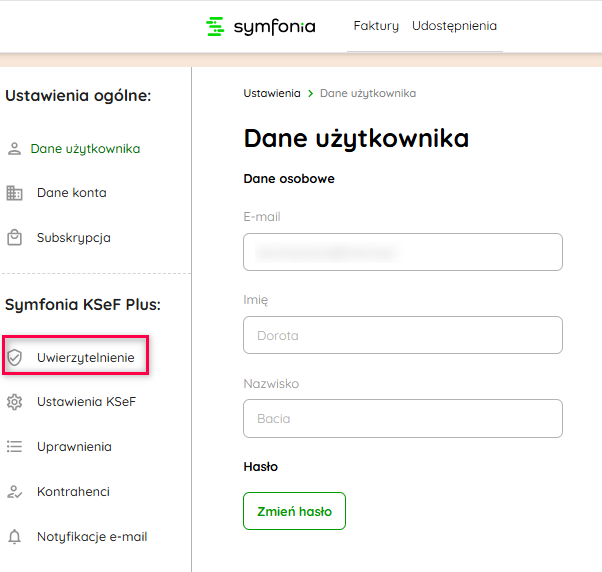602x572 pixels.
Task: Click the shield icon for Uwierzytelnienie
Action: point(14,357)
